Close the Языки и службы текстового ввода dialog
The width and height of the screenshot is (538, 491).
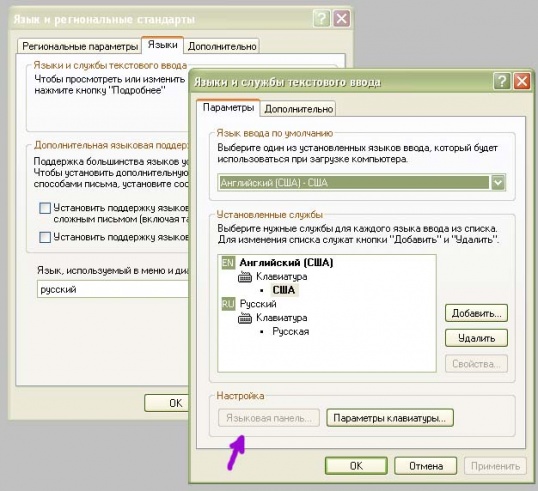click(522, 82)
